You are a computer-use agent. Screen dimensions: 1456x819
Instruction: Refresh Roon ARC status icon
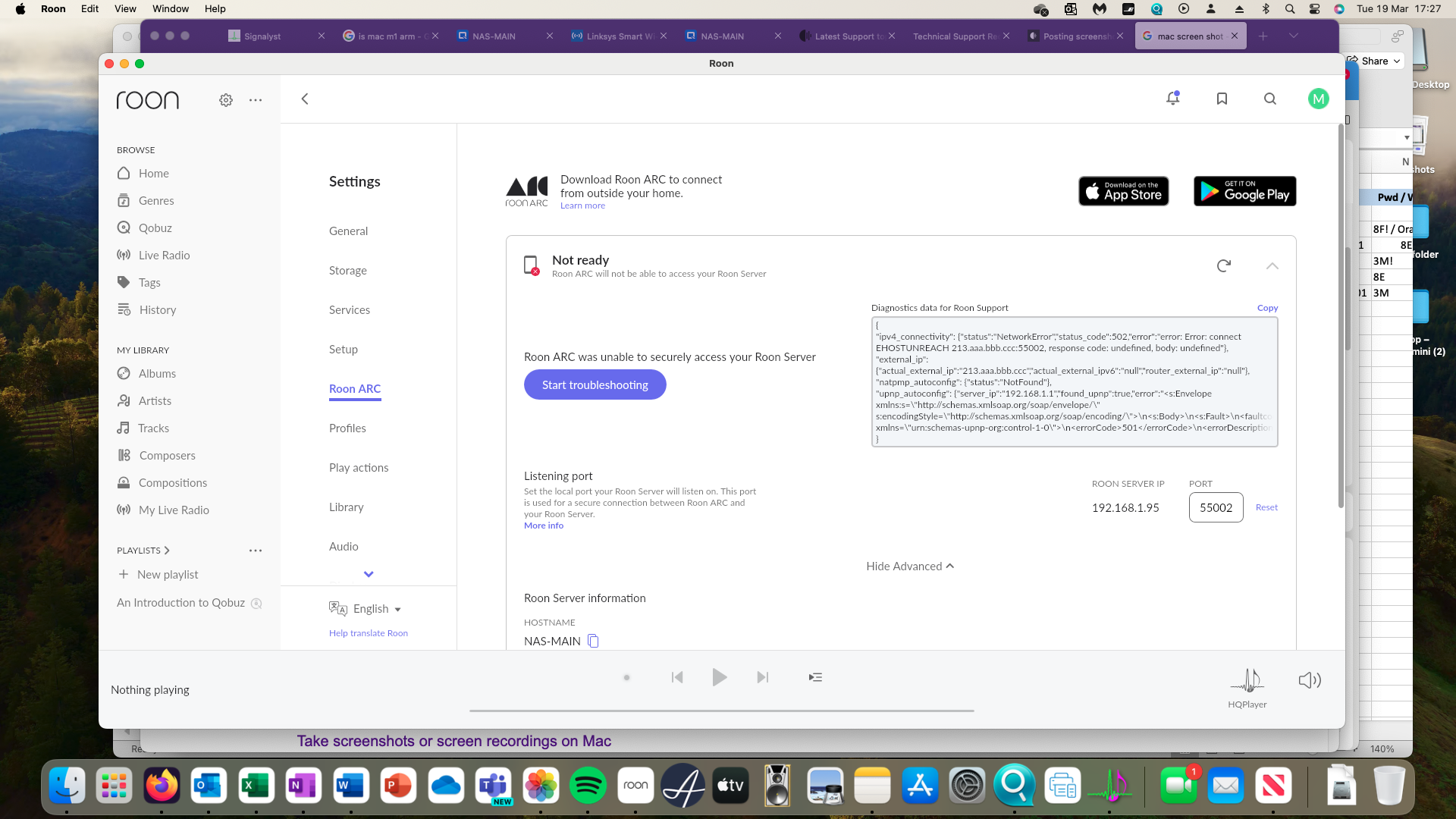(x=1224, y=265)
